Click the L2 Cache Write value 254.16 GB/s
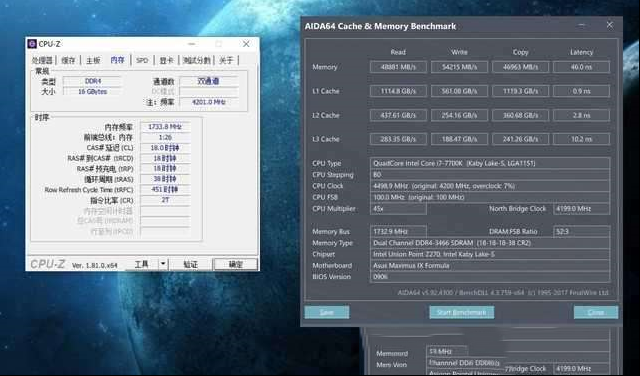The height and width of the screenshot is (376, 640). [x=459, y=115]
